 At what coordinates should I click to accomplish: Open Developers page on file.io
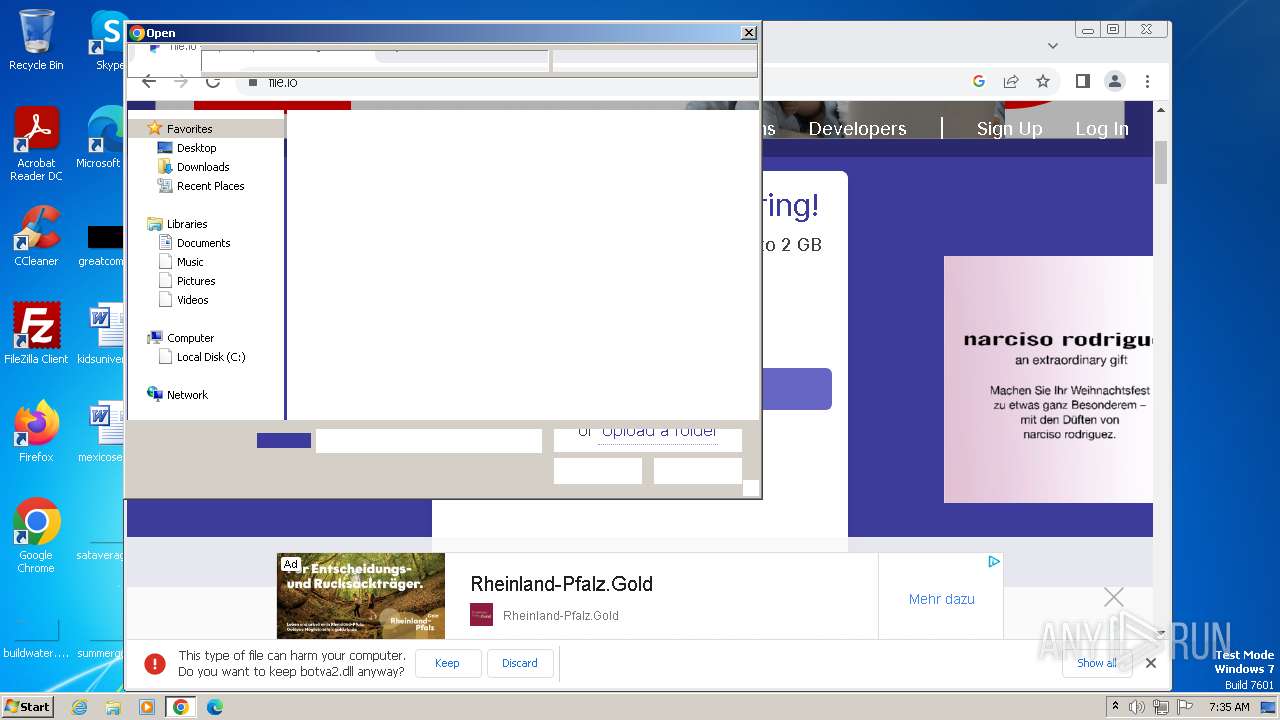pos(857,128)
